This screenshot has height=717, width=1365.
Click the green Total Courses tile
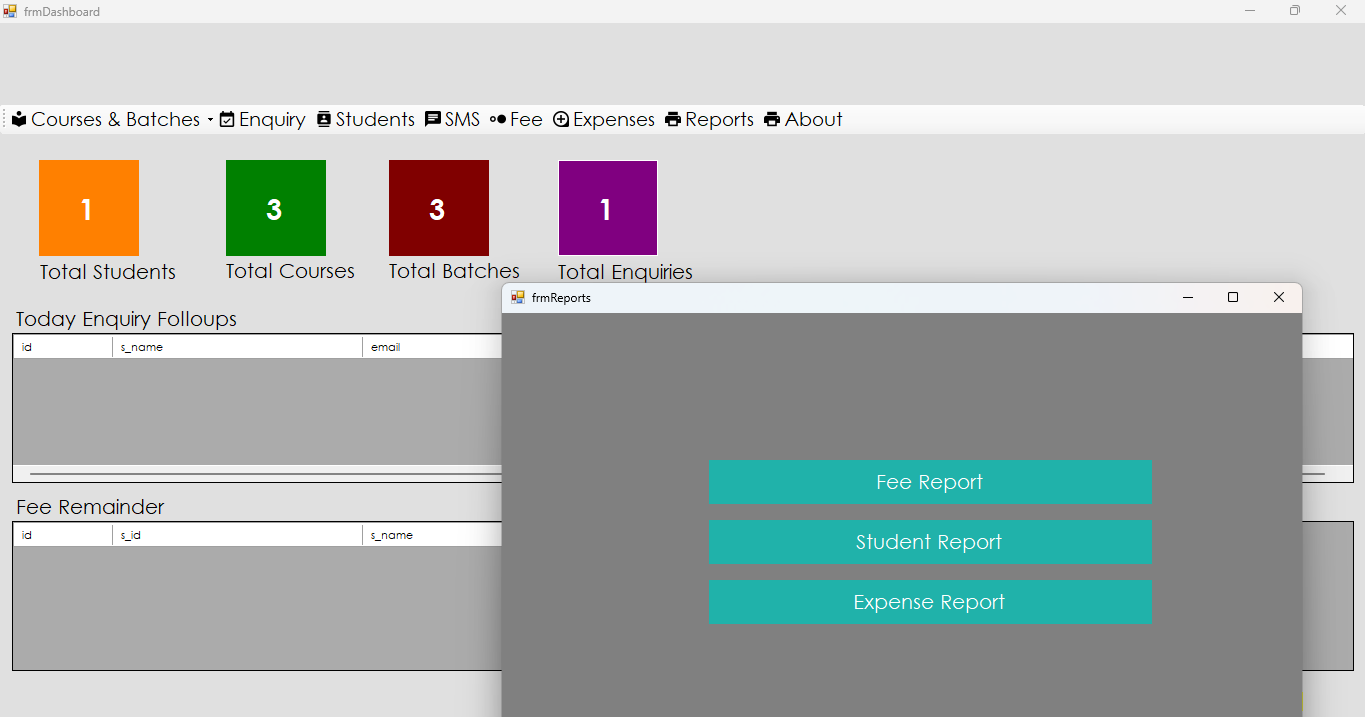(x=275, y=208)
